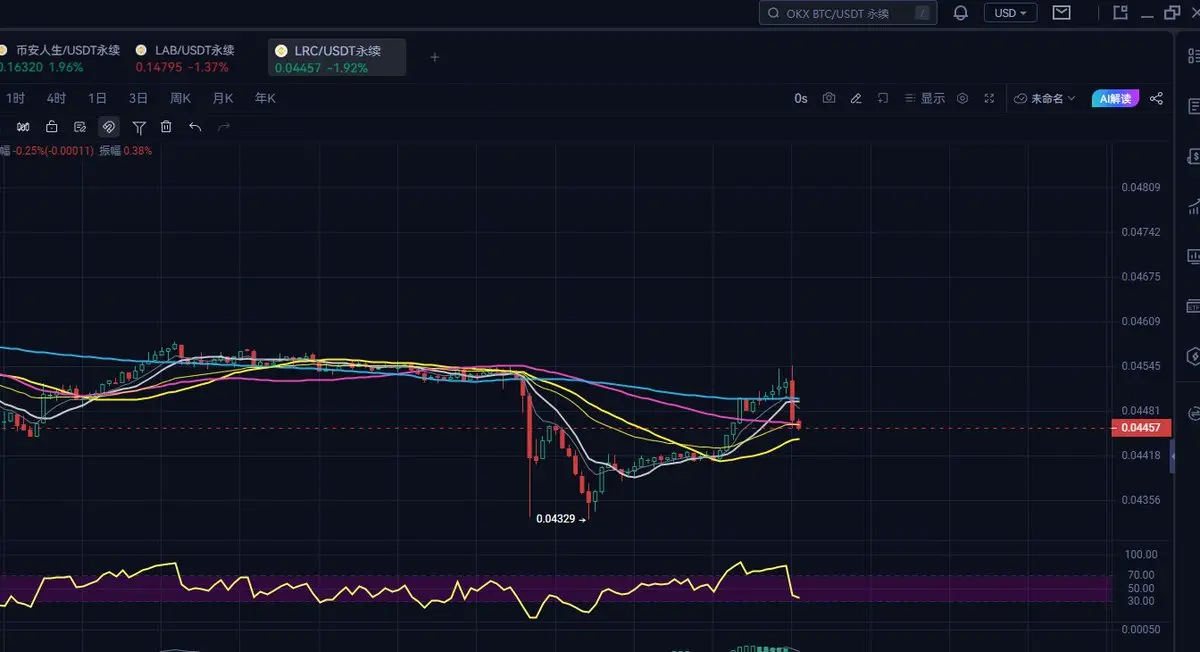Focus the OKX BTC/USDT search field
Image resolution: width=1200 pixels, height=652 pixels.
click(x=848, y=13)
